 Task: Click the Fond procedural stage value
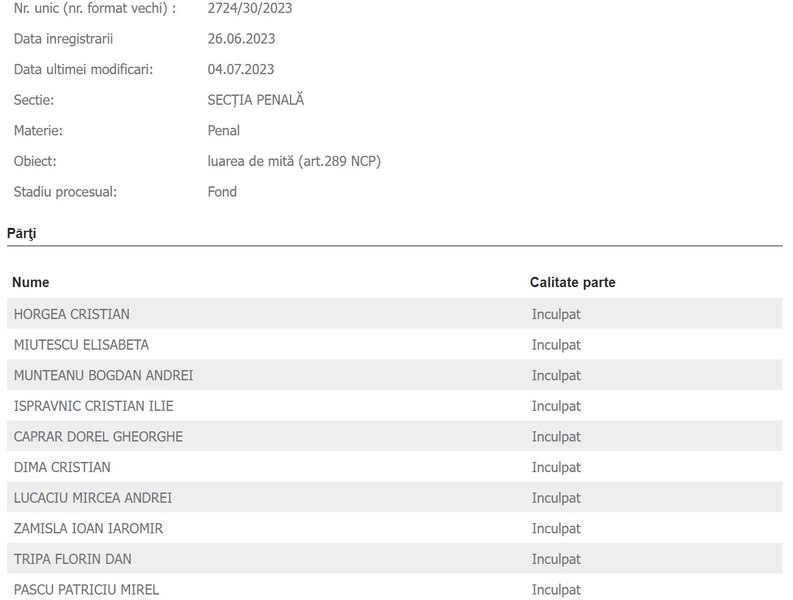pos(222,192)
